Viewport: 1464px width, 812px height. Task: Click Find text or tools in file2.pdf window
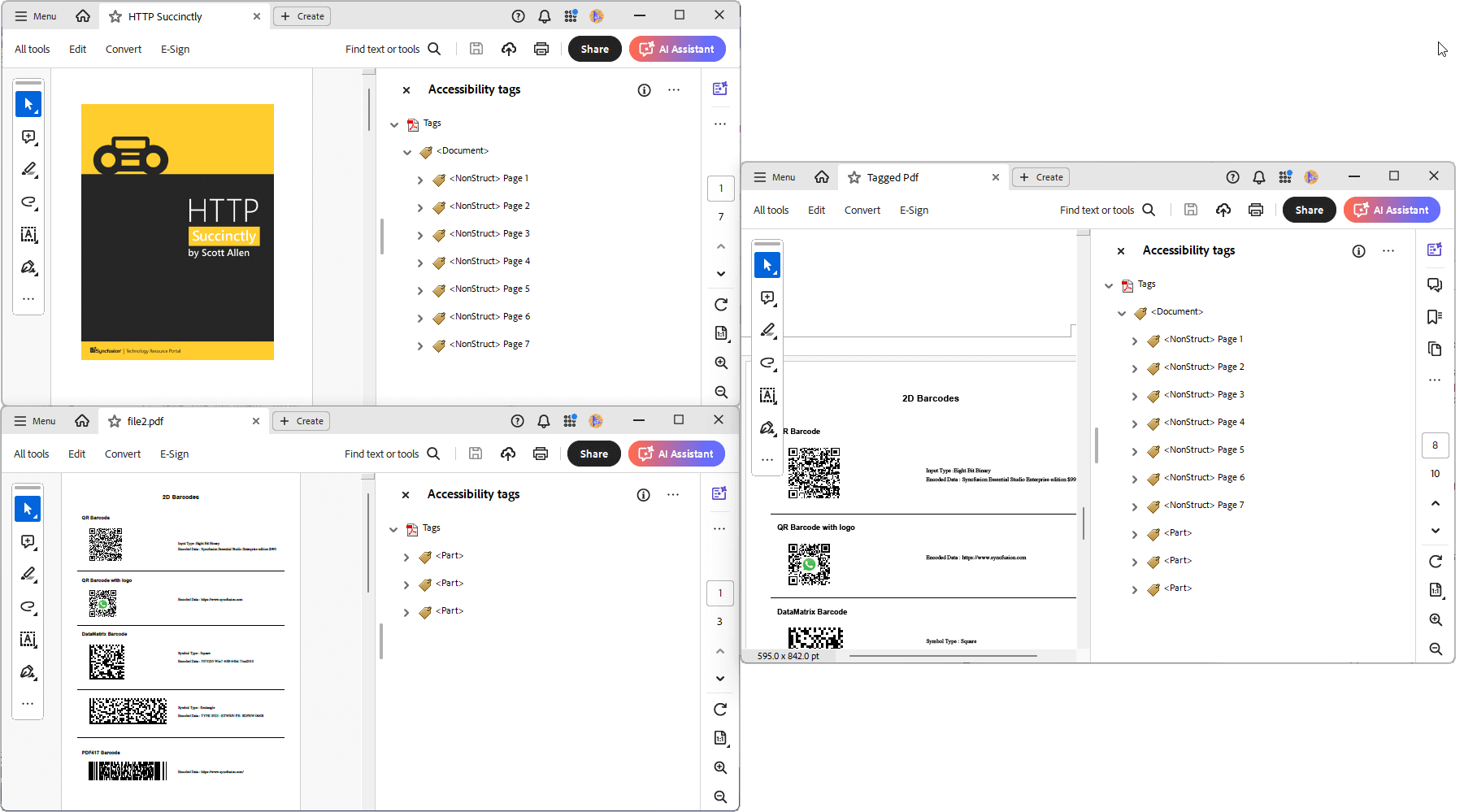382,454
